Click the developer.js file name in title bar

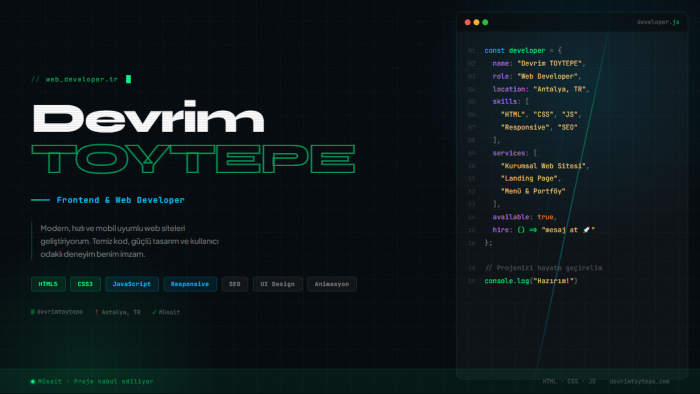(658, 22)
